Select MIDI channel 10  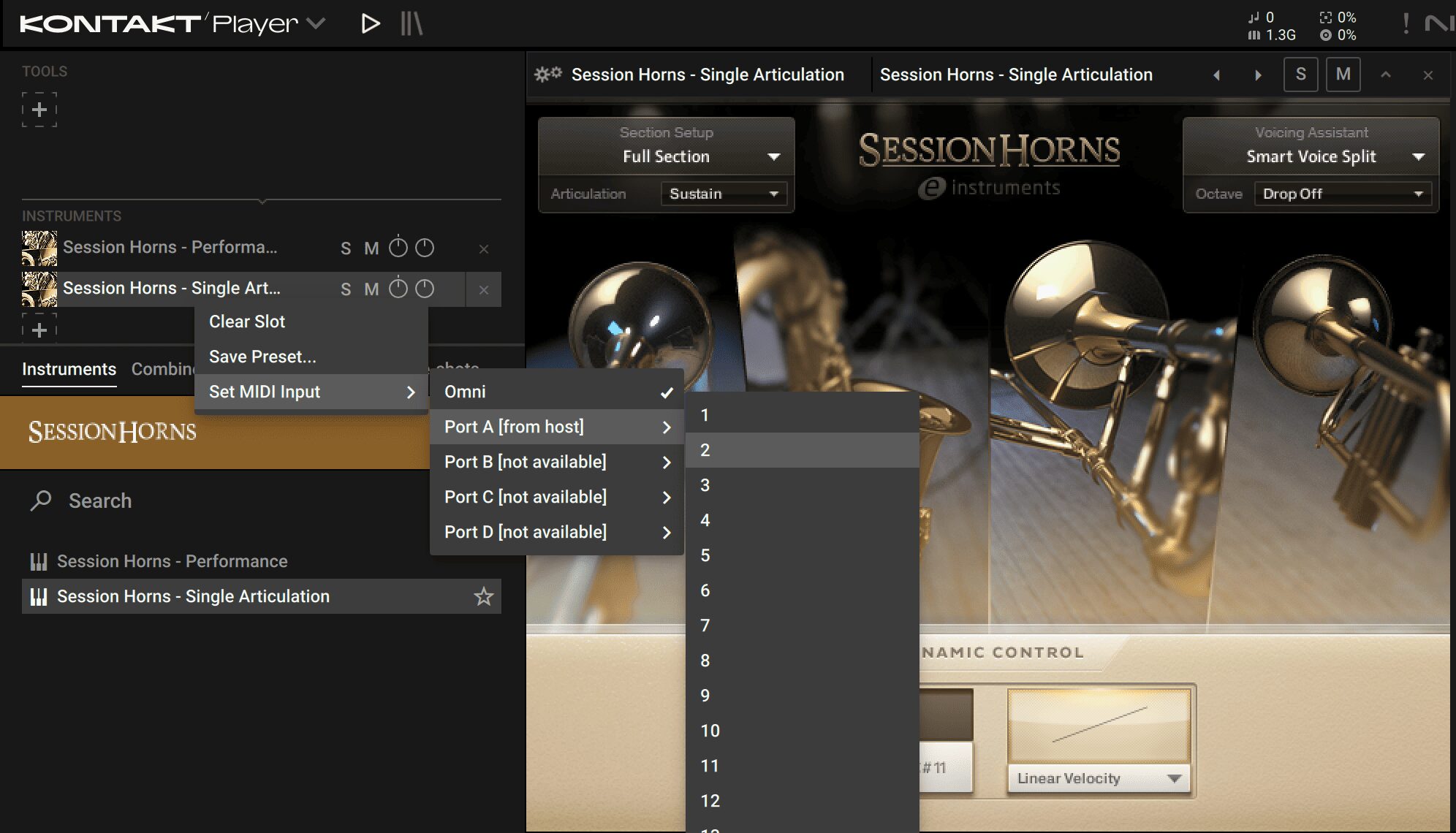(x=803, y=731)
